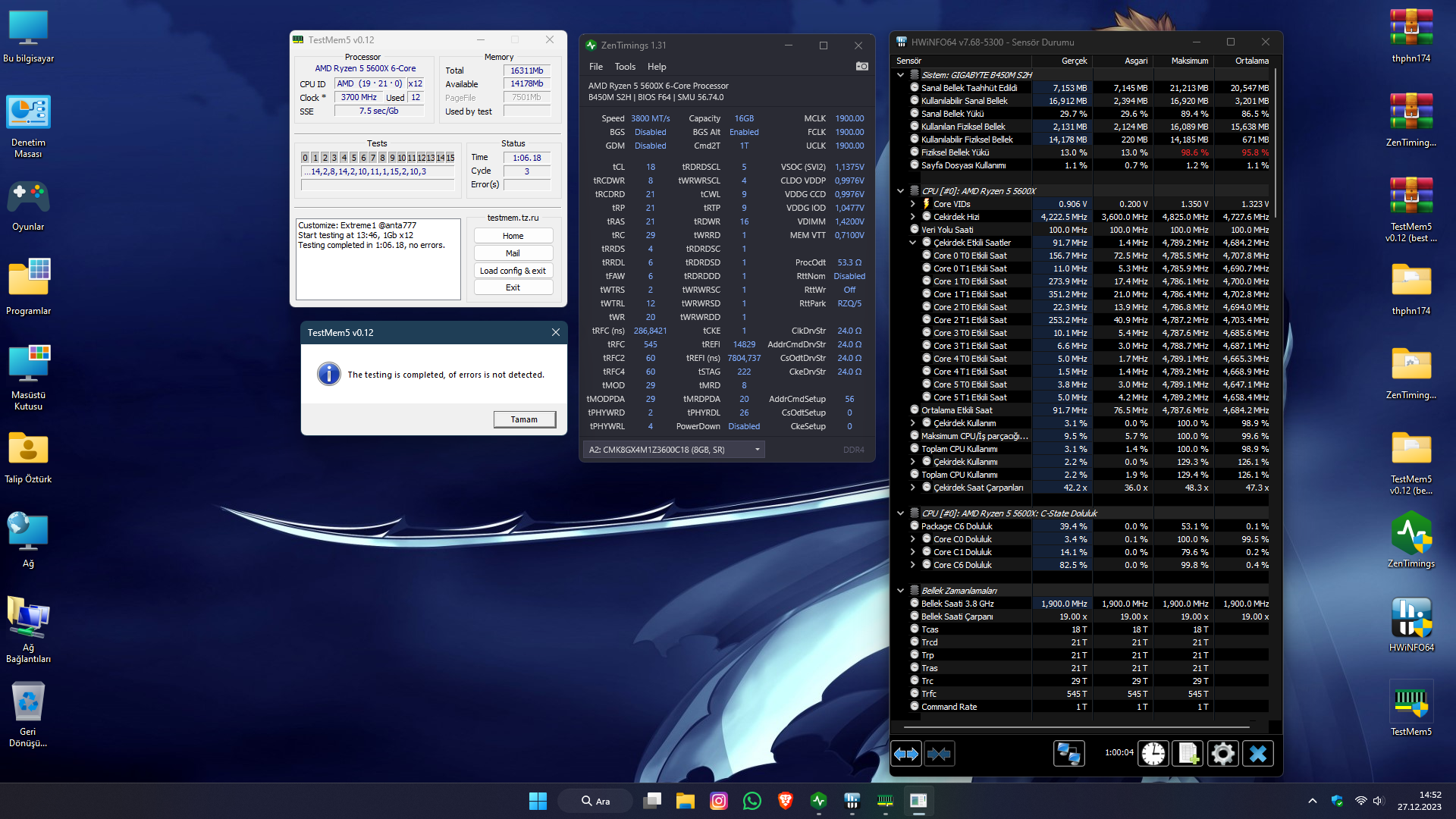Open HWiNFO sensor settings gear icon
The width and height of the screenshot is (1456, 819).
1222,754
